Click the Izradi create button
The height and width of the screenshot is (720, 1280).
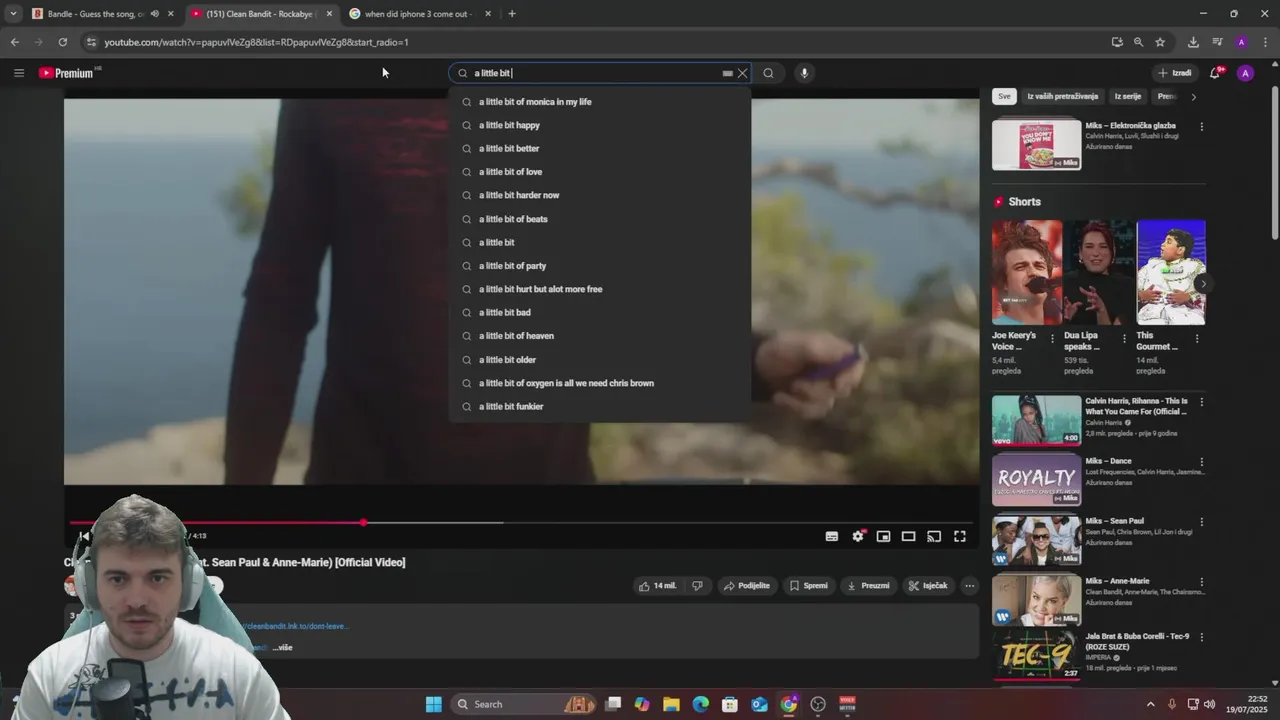click(1175, 73)
